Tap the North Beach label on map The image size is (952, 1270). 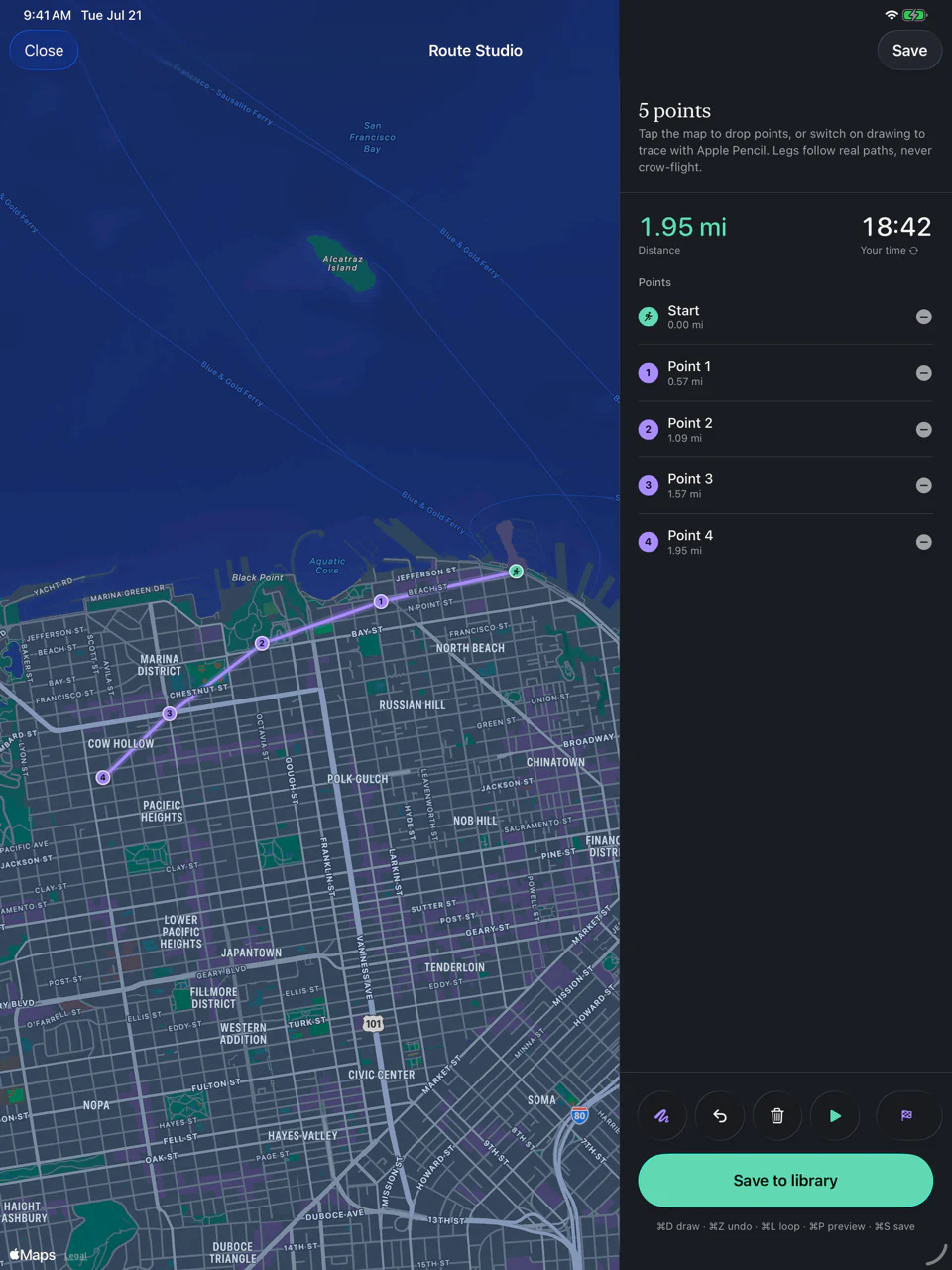click(x=470, y=648)
